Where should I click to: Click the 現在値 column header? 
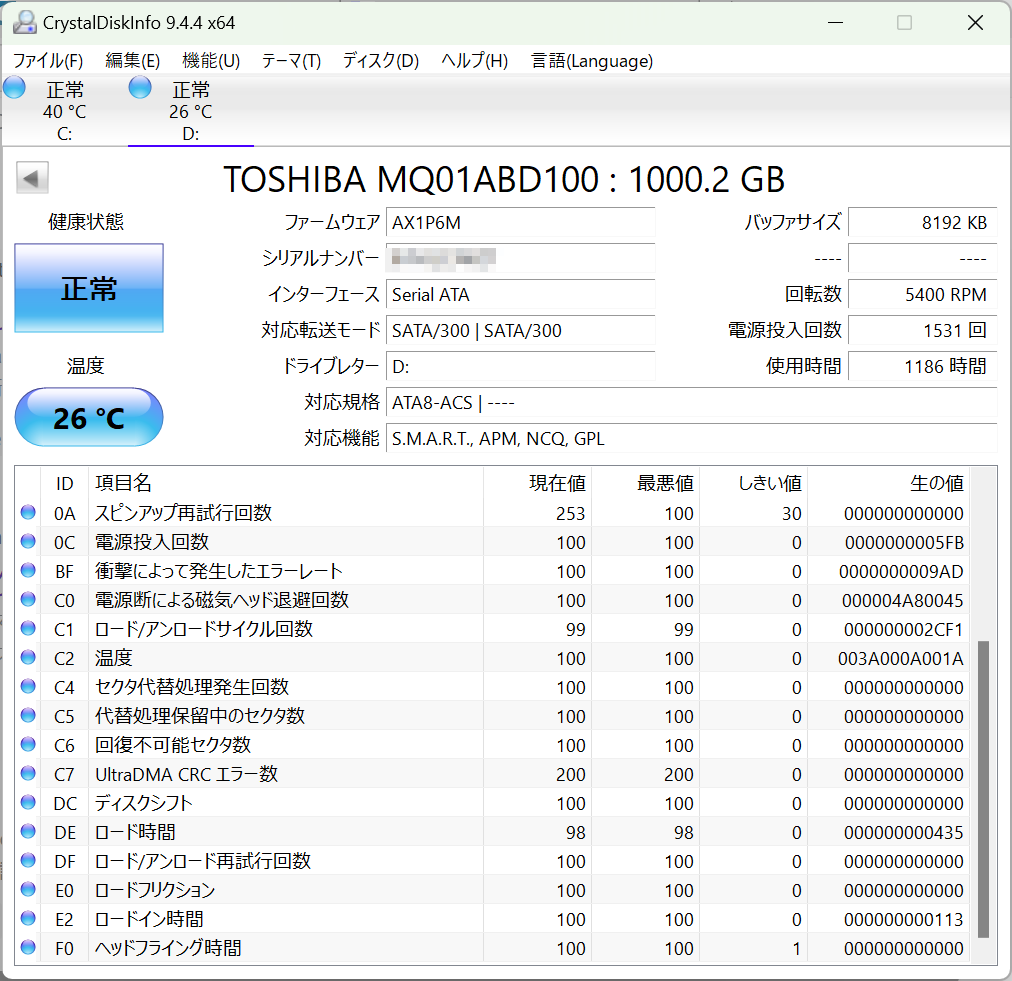(538, 483)
